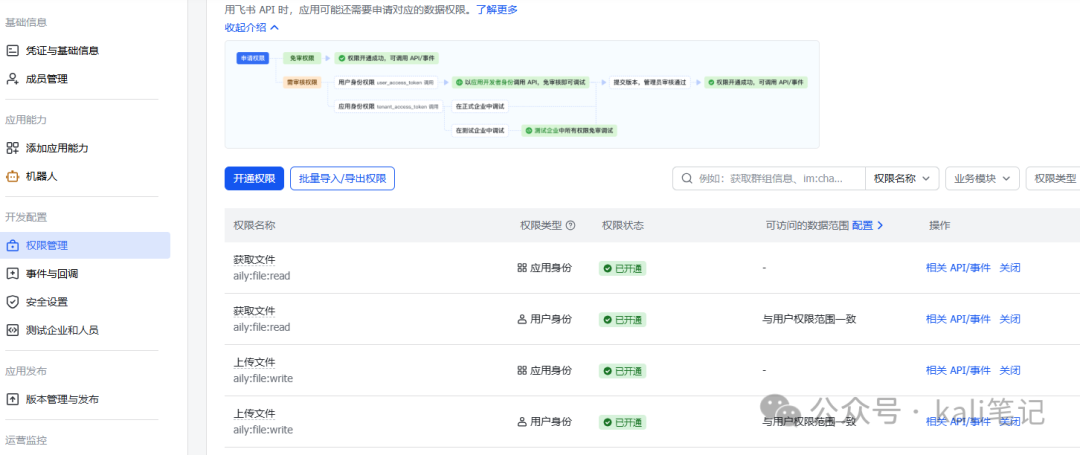The height and width of the screenshot is (455, 1080).
Task: Click 关闭 for 上传文件 应用身份 row
Action: [x=1010, y=370]
